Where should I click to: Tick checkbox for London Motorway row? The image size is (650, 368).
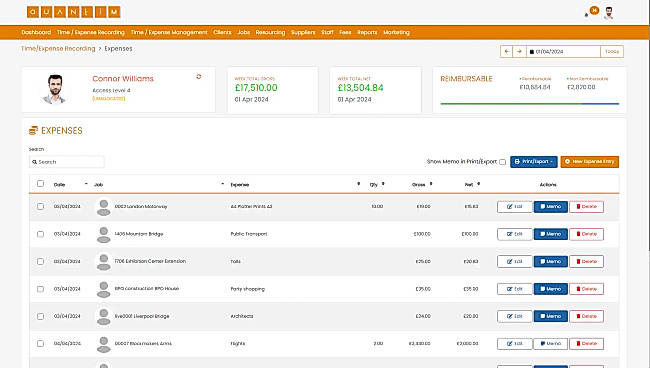click(40, 206)
